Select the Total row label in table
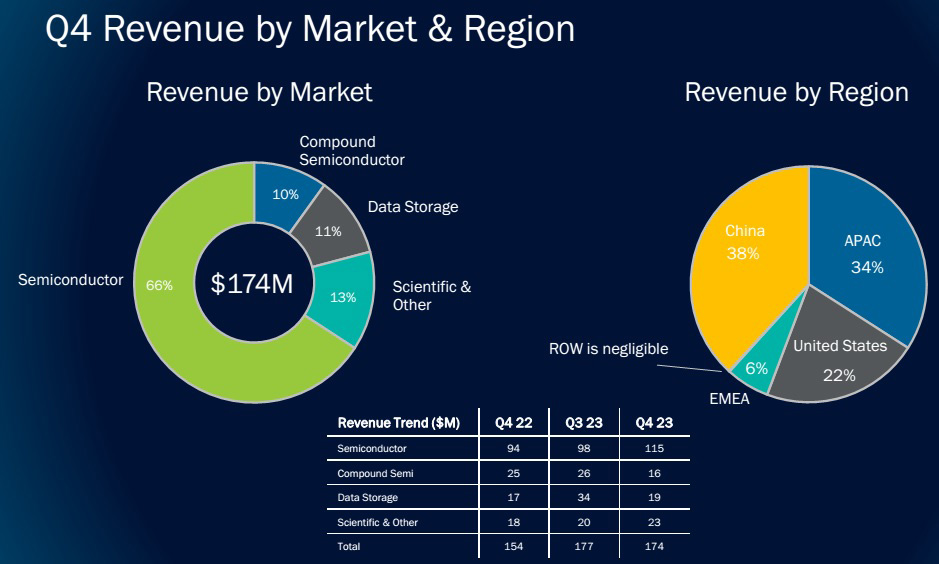The height and width of the screenshot is (564, 939). point(349,547)
